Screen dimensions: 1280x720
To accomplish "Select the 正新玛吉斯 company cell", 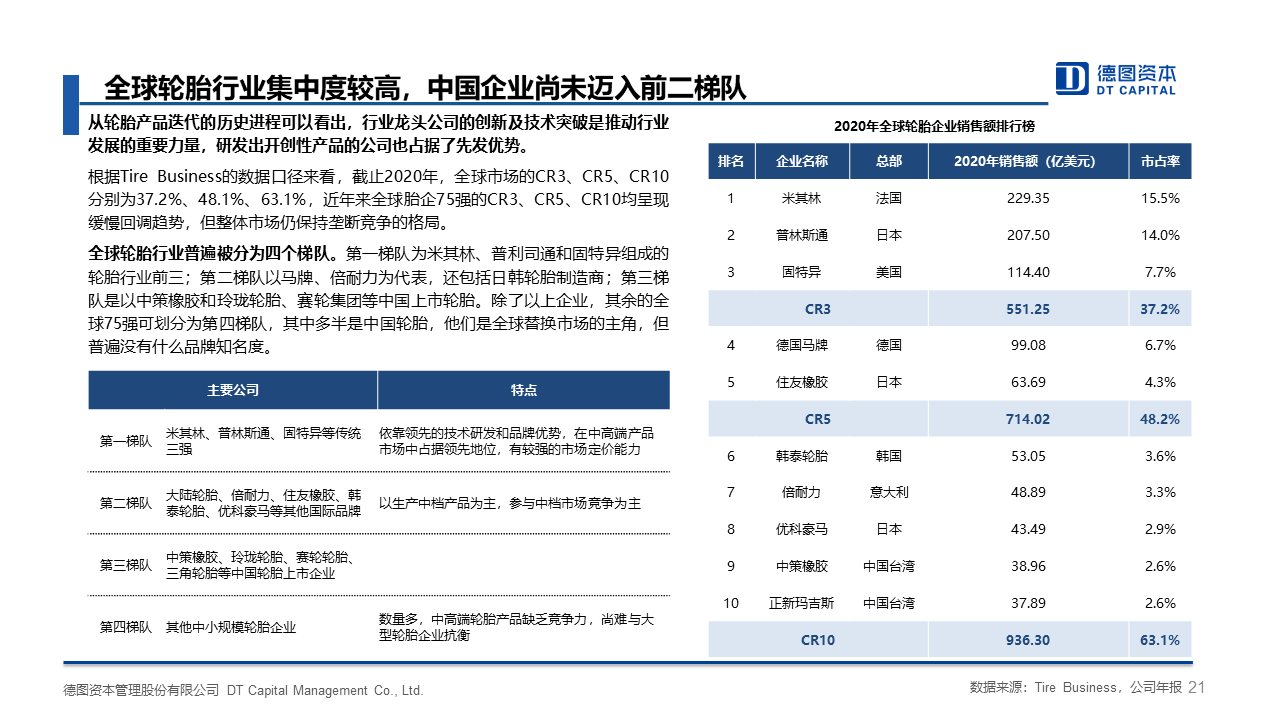I will point(801,603).
